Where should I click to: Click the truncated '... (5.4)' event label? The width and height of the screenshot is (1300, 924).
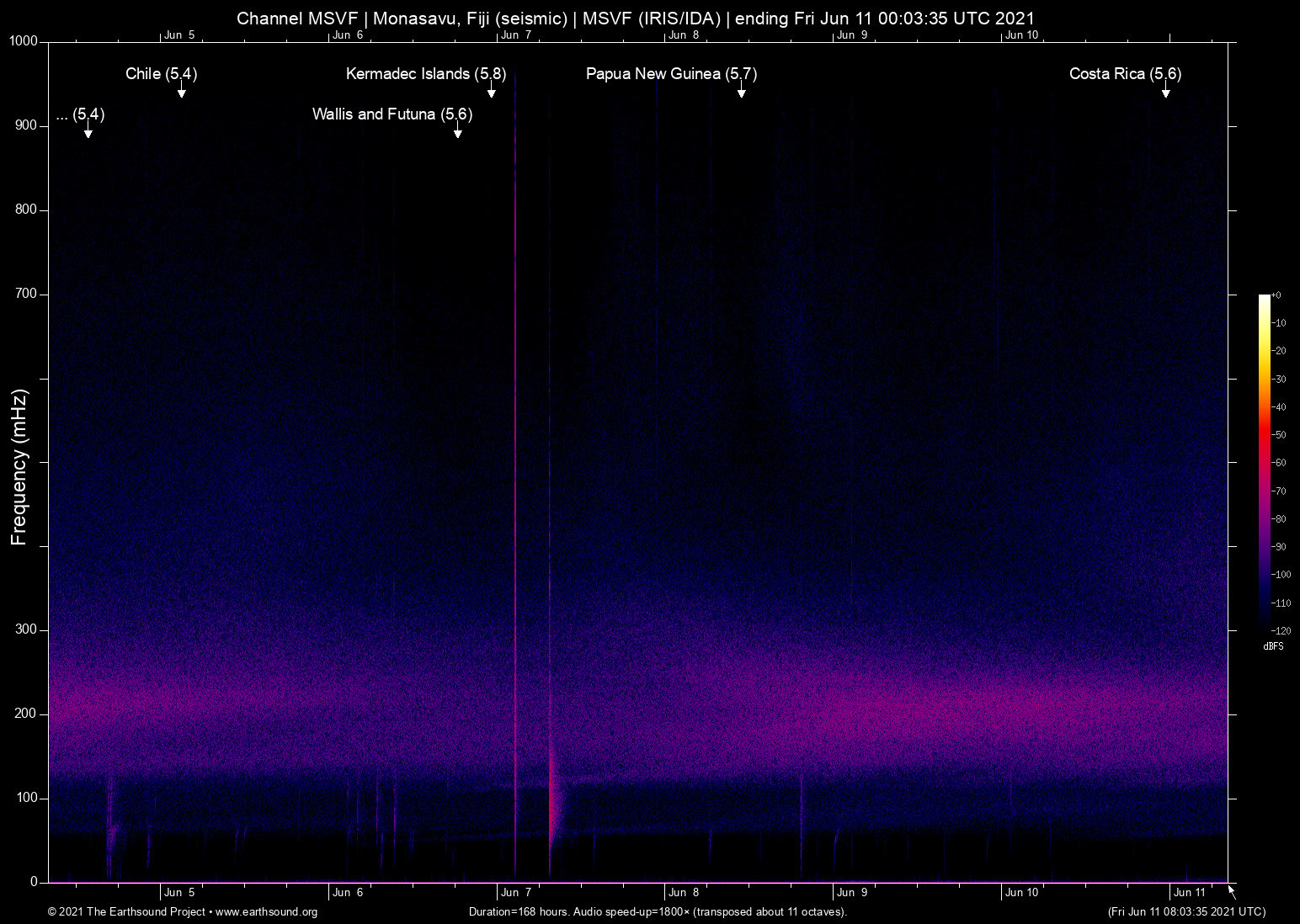[81, 114]
